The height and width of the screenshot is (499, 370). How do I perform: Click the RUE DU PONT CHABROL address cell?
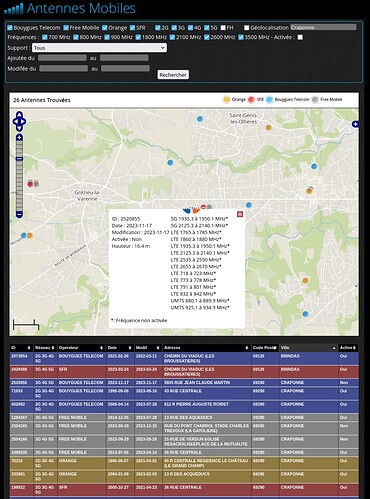tap(206, 428)
